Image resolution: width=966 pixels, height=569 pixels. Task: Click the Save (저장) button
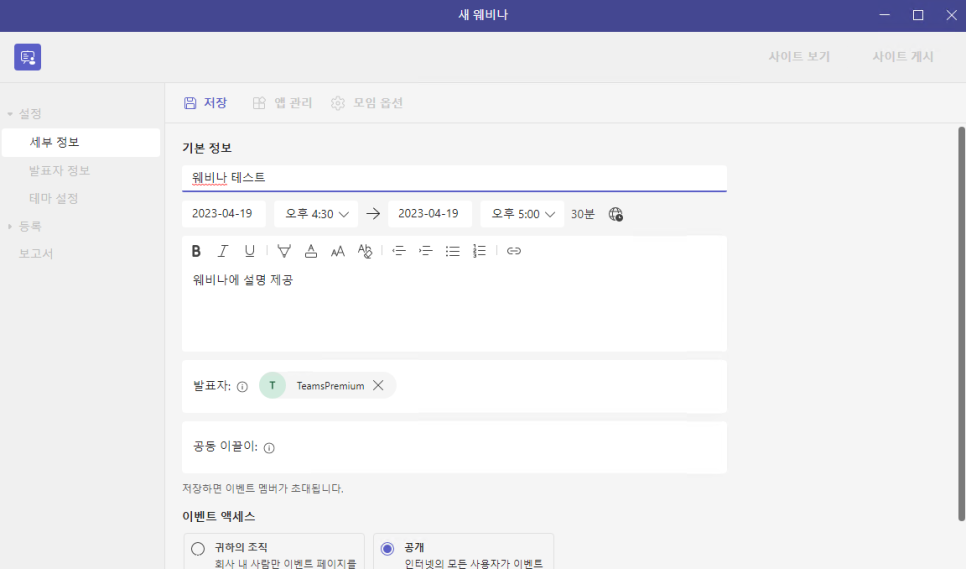206,103
